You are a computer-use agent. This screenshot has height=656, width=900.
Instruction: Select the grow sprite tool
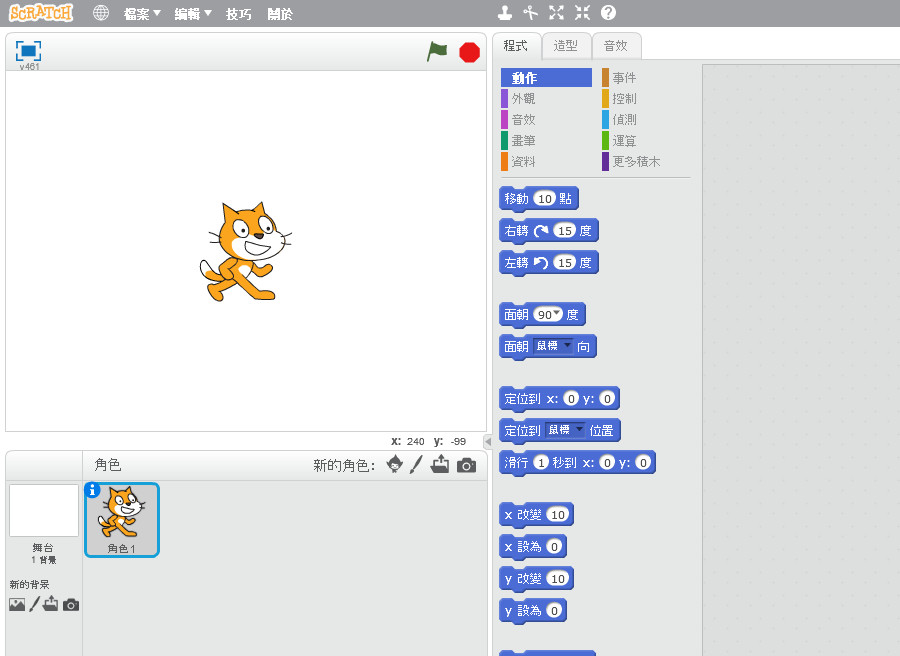(556, 13)
